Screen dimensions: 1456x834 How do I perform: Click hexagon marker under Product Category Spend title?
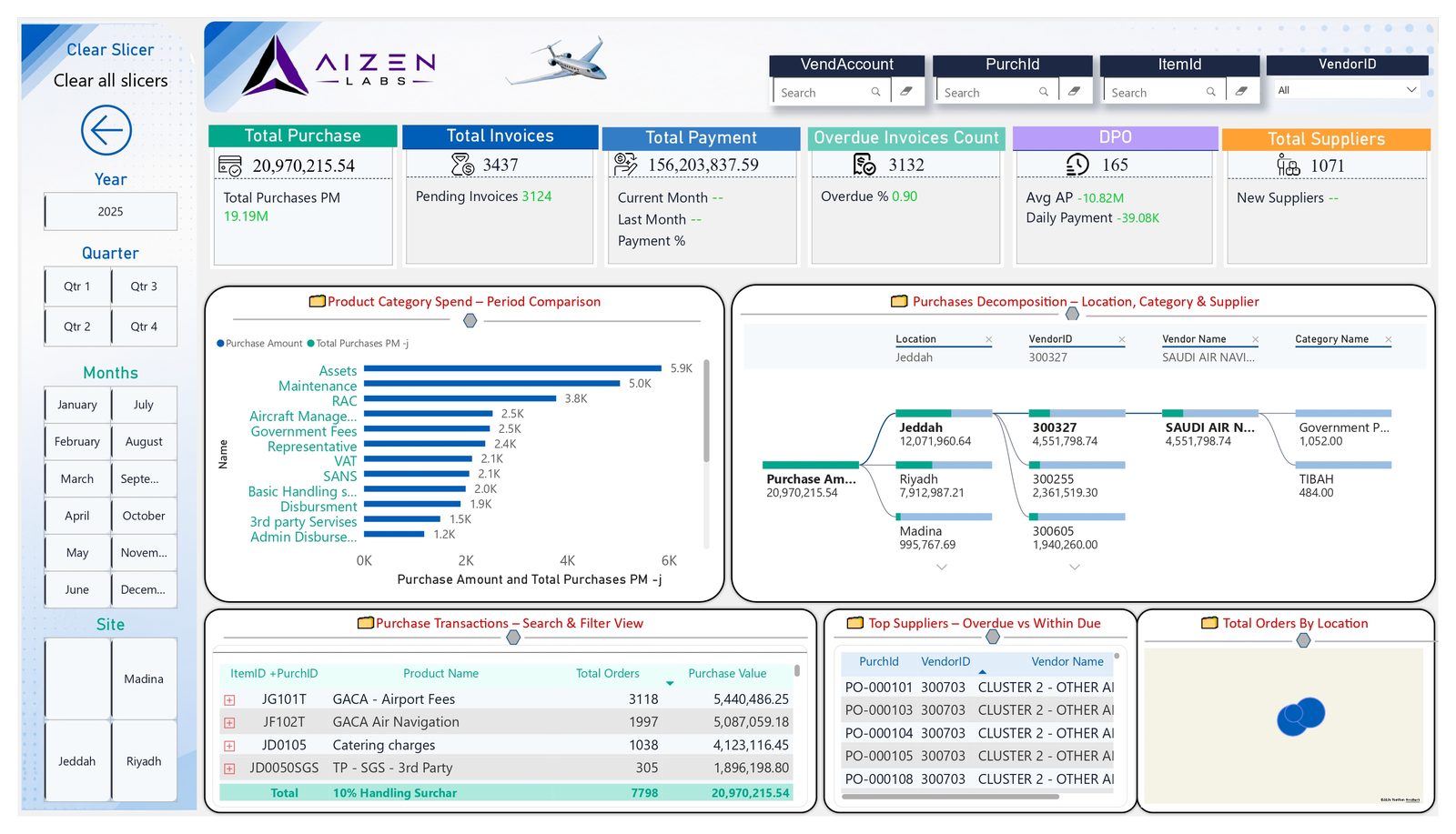470,320
